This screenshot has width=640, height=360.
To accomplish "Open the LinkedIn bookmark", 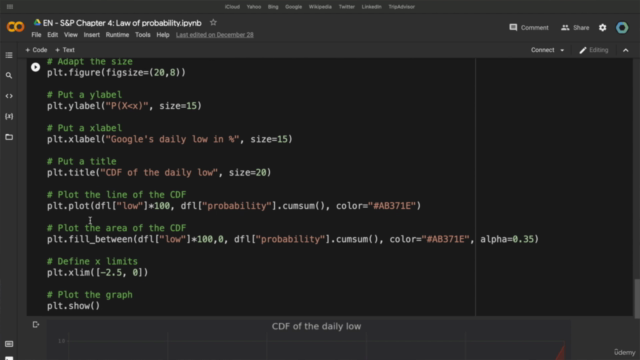I will pyautogui.click(x=371, y=7).
